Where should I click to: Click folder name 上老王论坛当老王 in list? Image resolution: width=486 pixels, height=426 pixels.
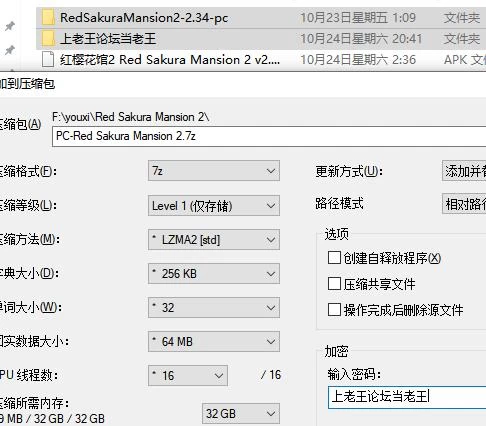108,39
